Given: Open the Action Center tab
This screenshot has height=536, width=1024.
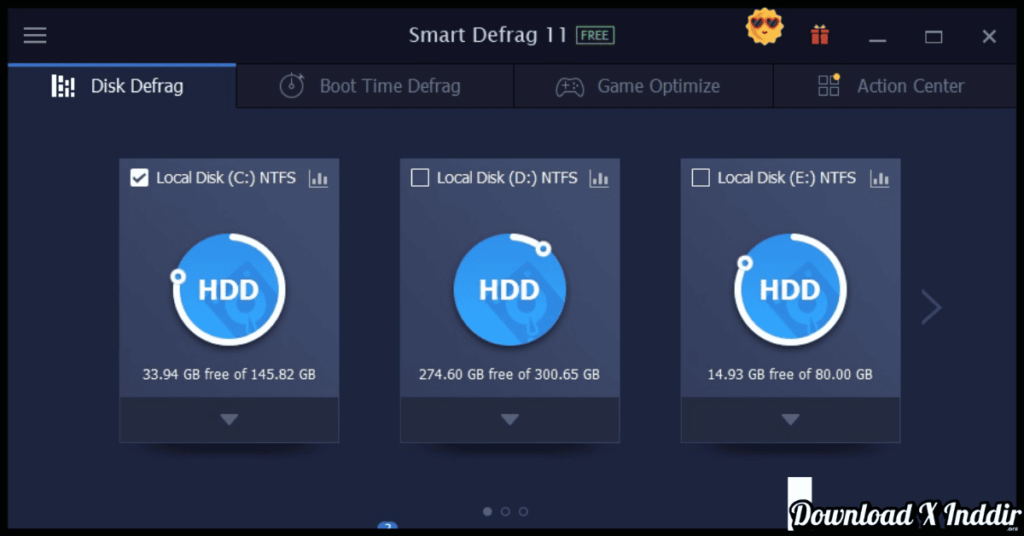Looking at the screenshot, I should tap(895, 86).
